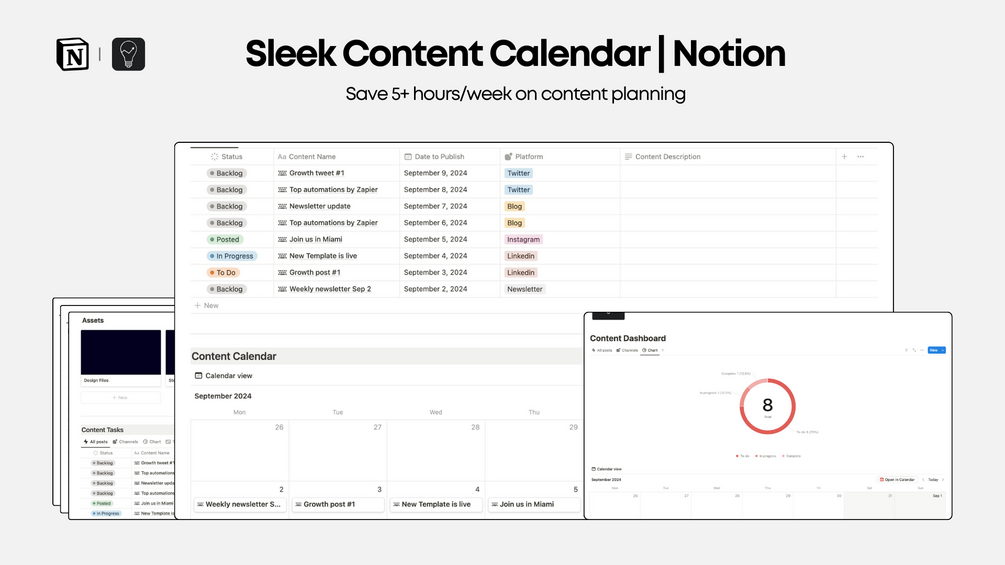Screen dimensions: 1005x565
Task: Click Open in Calendar button
Action: click(x=897, y=480)
